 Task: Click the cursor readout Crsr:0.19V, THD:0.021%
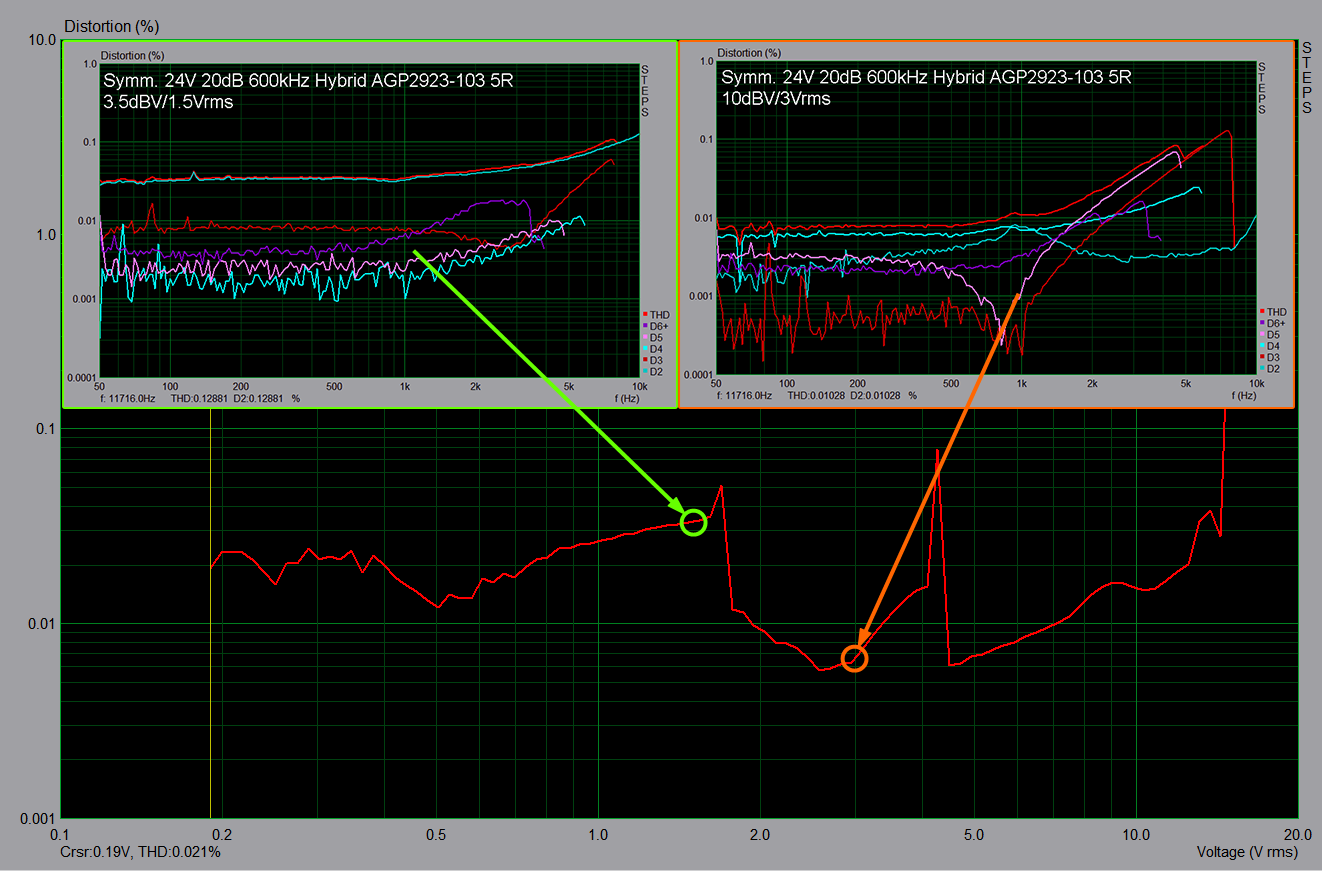point(141,852)
